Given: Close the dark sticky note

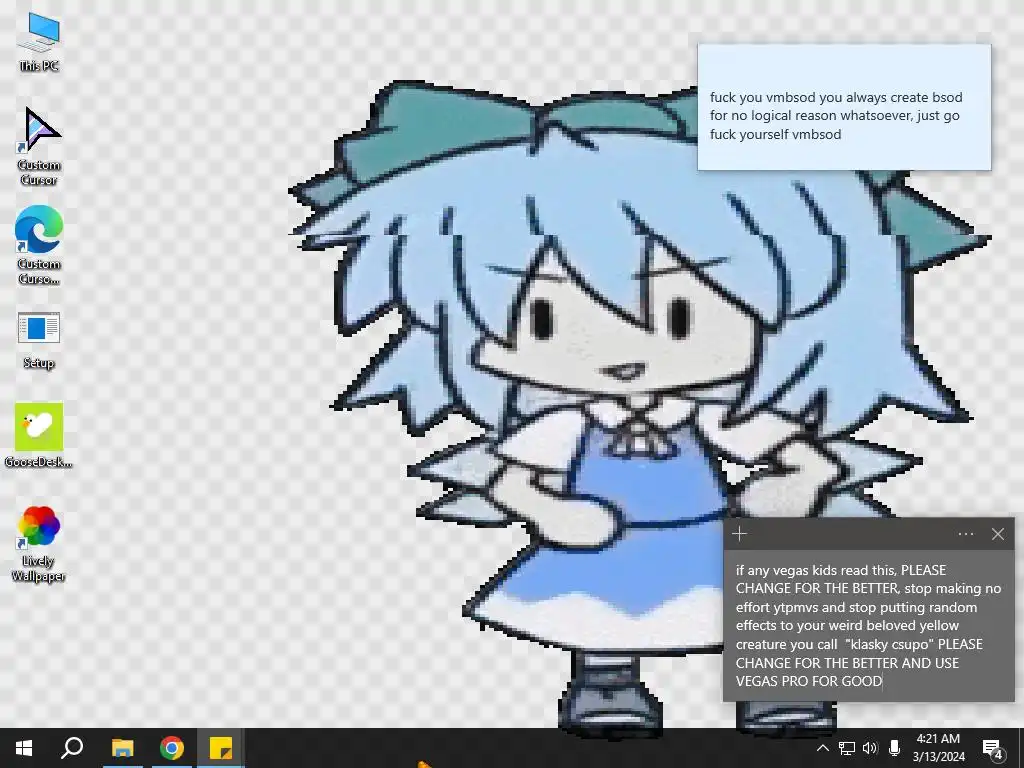Looking at the screenshot, I should coord(998,534).
